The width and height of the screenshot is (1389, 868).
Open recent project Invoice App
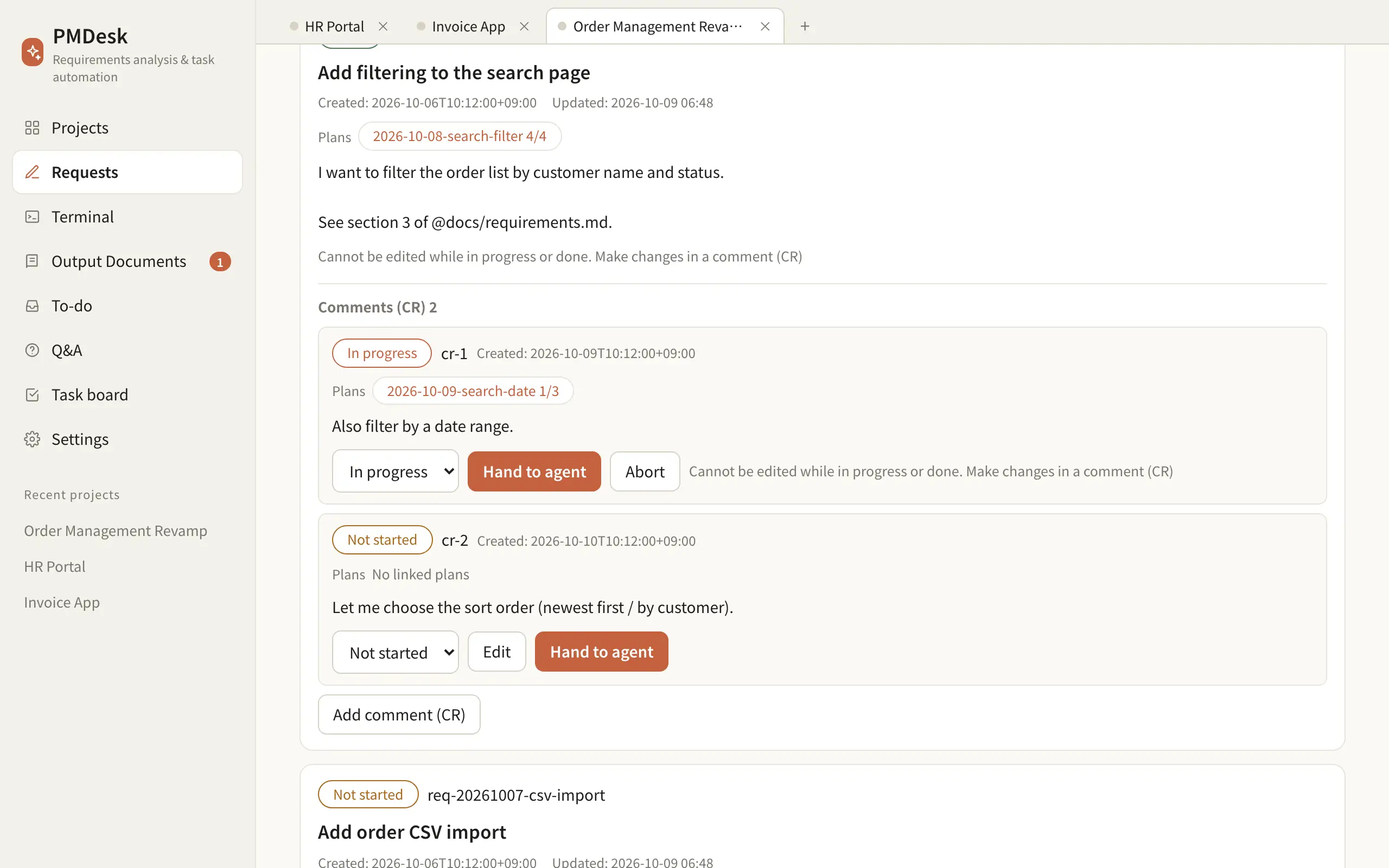62,602
